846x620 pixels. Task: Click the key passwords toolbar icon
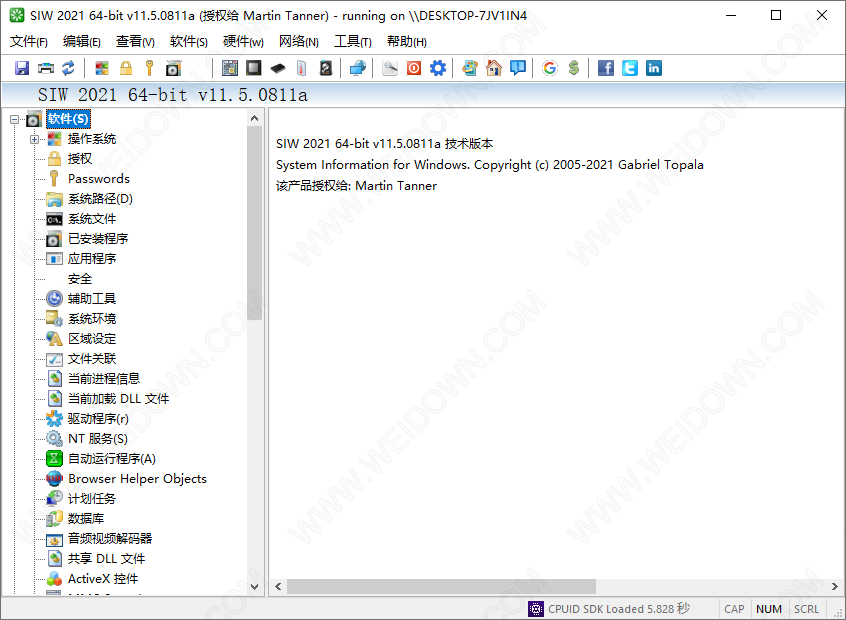pyautogui.click(x=149, y=68)
